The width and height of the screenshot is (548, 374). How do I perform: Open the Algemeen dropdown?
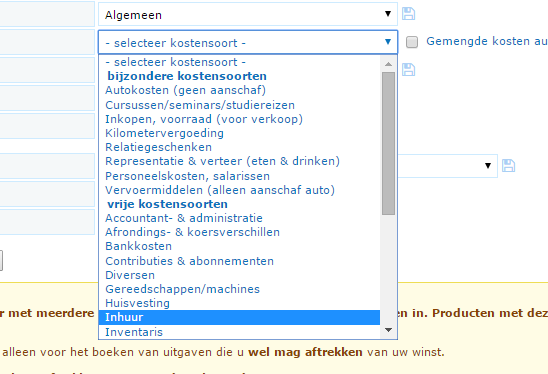(x=248, y=14)
